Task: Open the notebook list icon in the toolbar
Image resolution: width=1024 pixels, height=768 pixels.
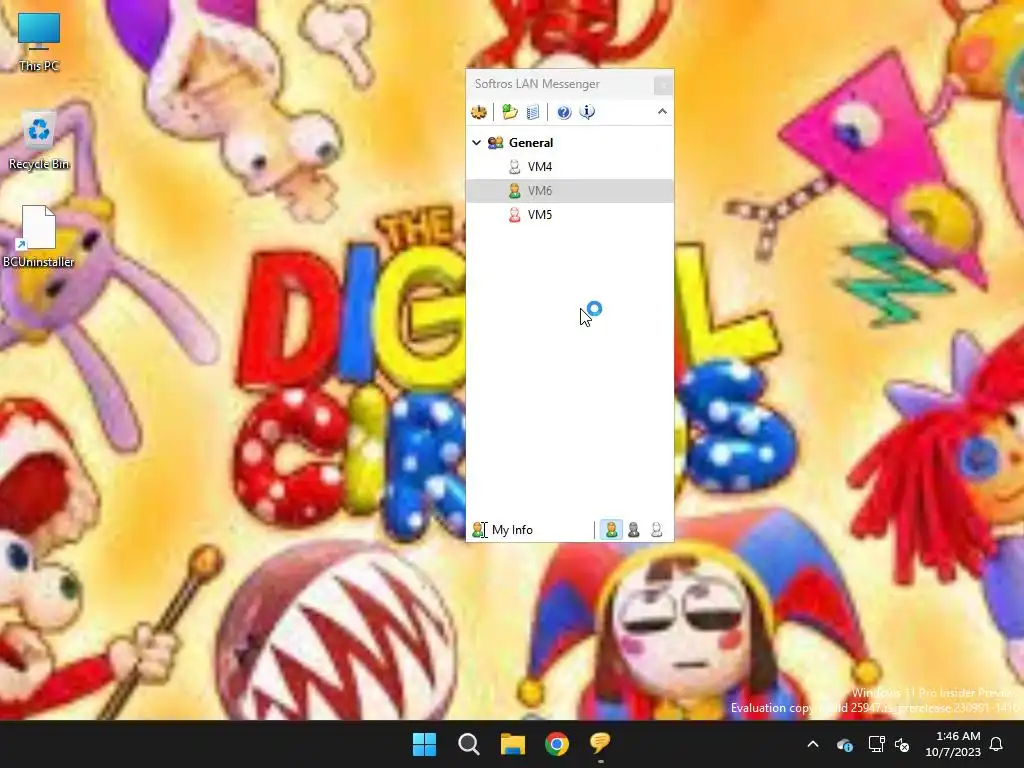Action: pyautogui.click(x=533, y=112)
